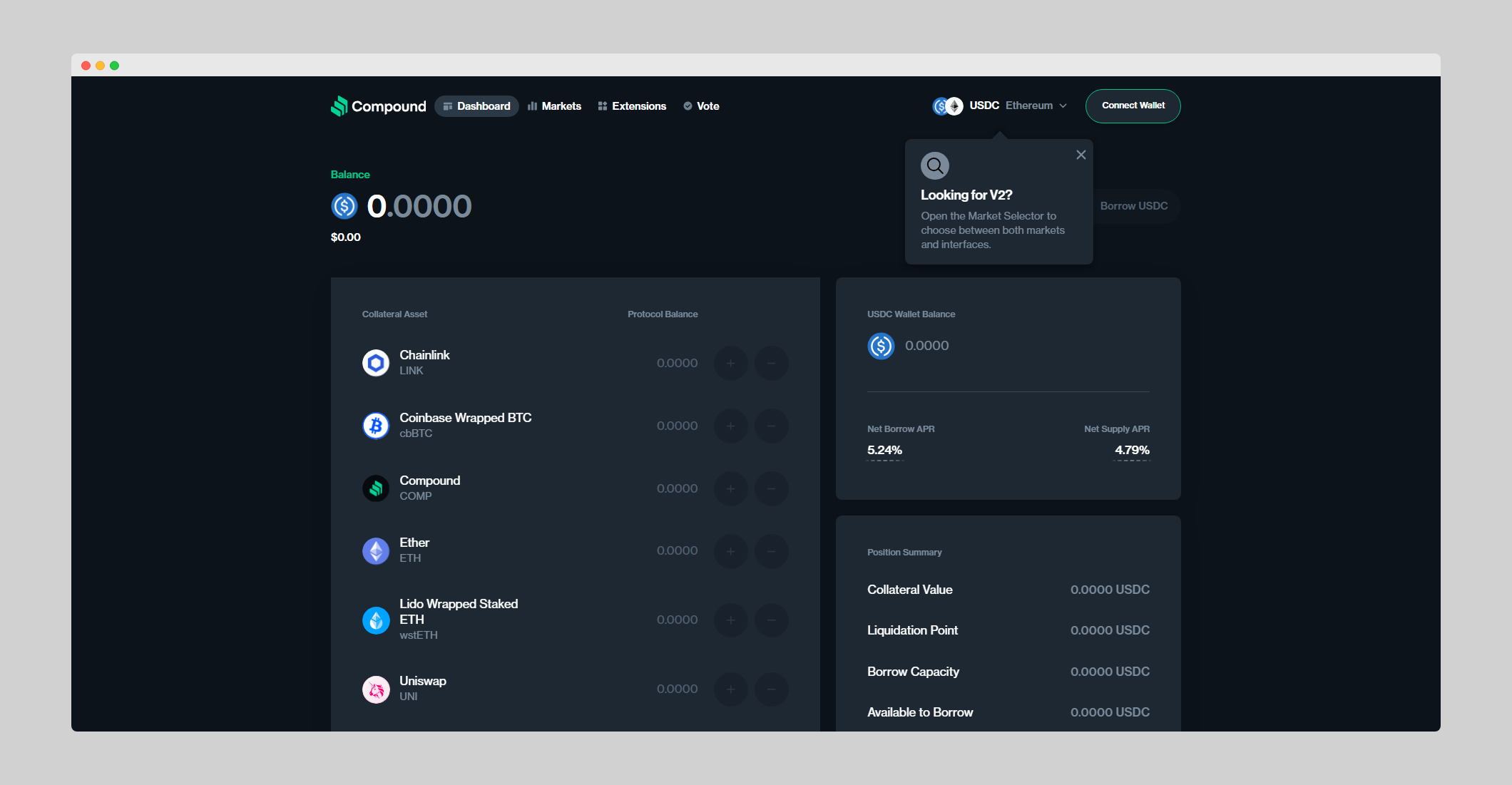This screenshot has height=785, width=1512.
Task: Expand the Net Supply APR 4.79% details
Action: pyautogui.click(x=1132, y=451)
